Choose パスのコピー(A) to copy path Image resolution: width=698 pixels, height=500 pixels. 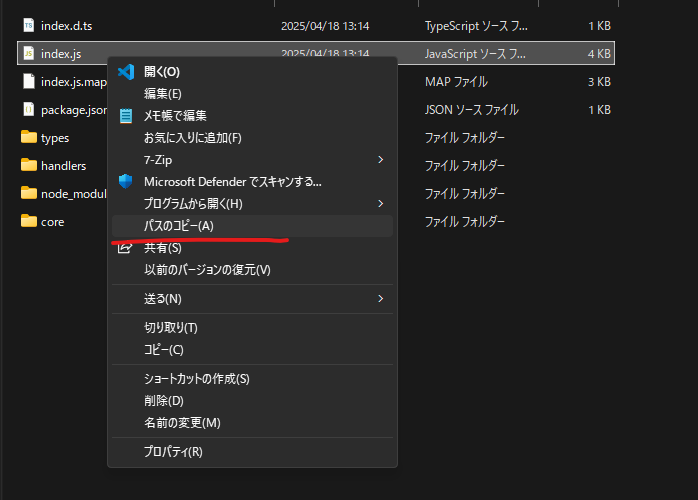252,226
